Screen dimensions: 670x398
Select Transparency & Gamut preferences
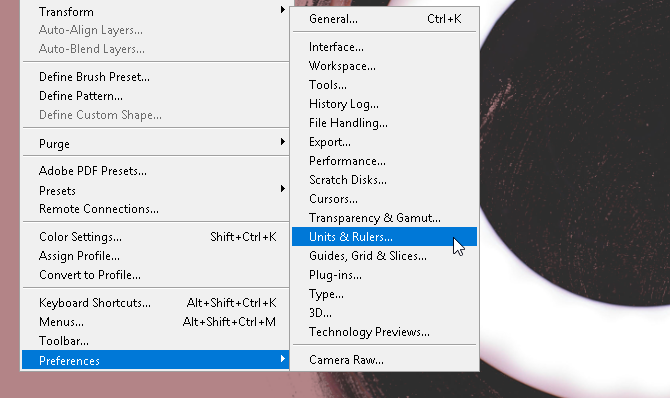pyautogui.click(x=384, y=218)
